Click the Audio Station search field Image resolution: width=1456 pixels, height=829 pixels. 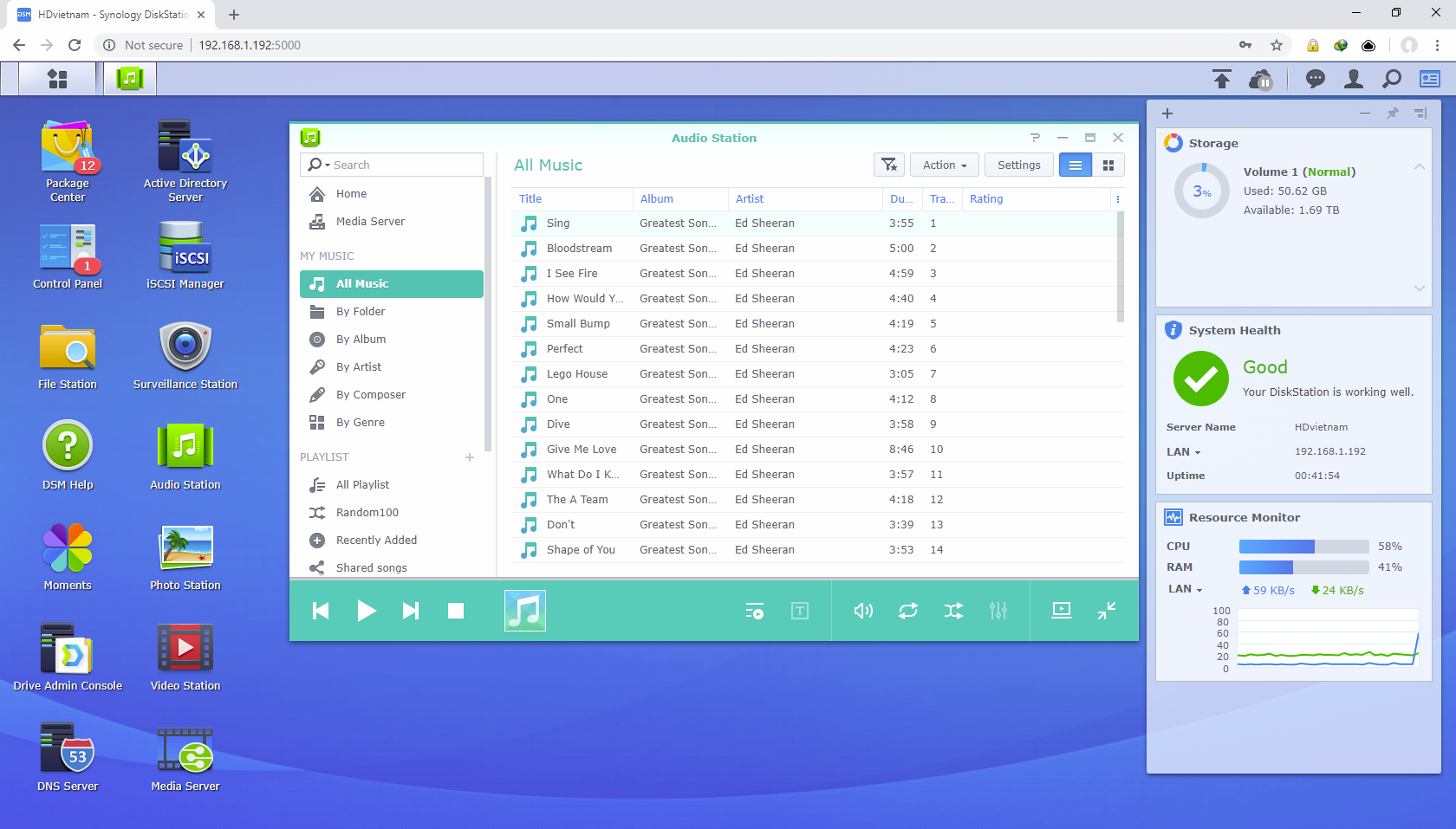(x=392, y=165)
